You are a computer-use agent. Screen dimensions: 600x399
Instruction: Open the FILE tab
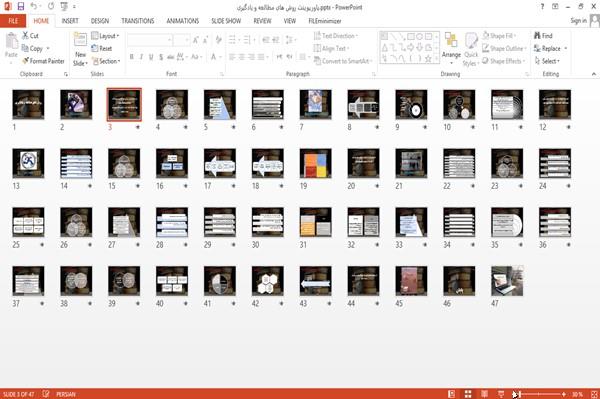pos(13,21)
